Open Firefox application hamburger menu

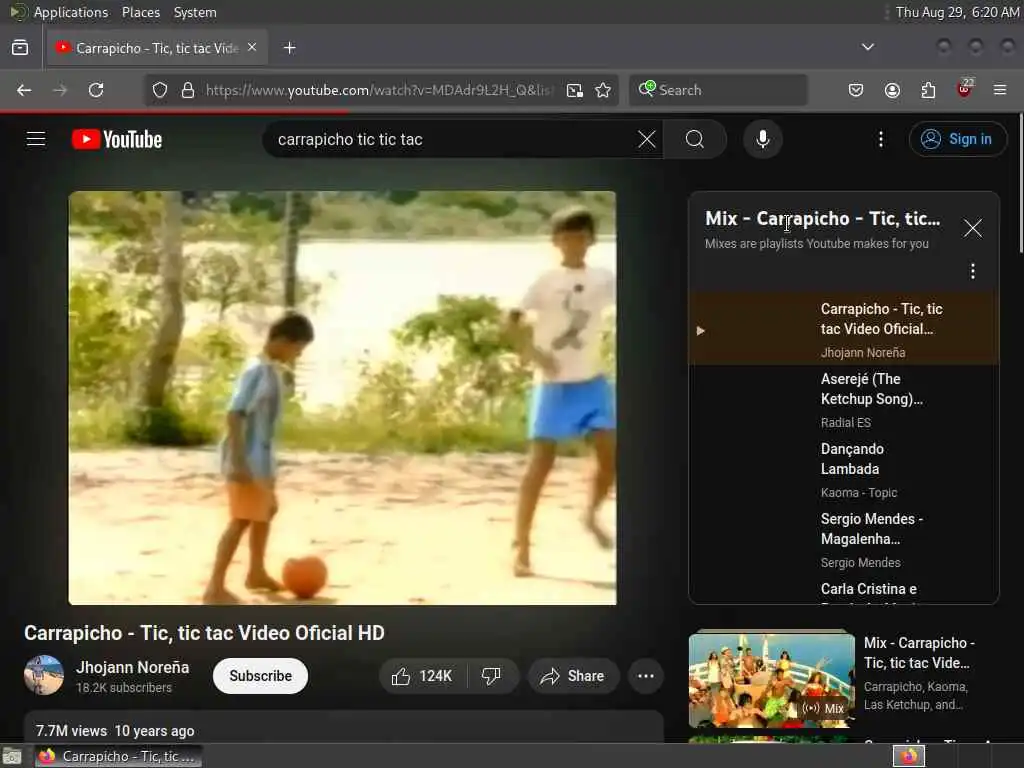(1000, 90)
